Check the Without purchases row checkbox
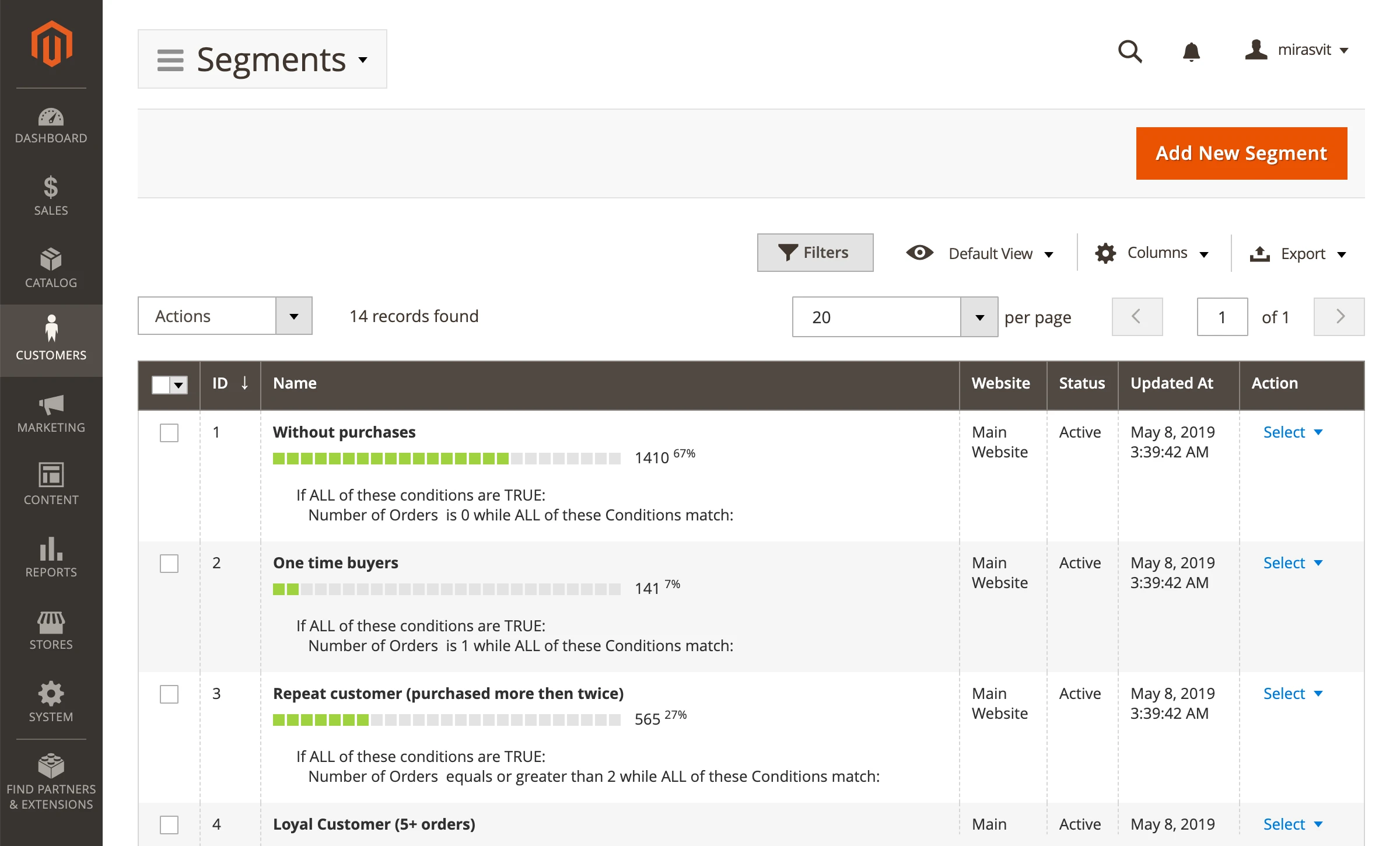Viewport: 1400px width, 846px height. click(169, 433)
